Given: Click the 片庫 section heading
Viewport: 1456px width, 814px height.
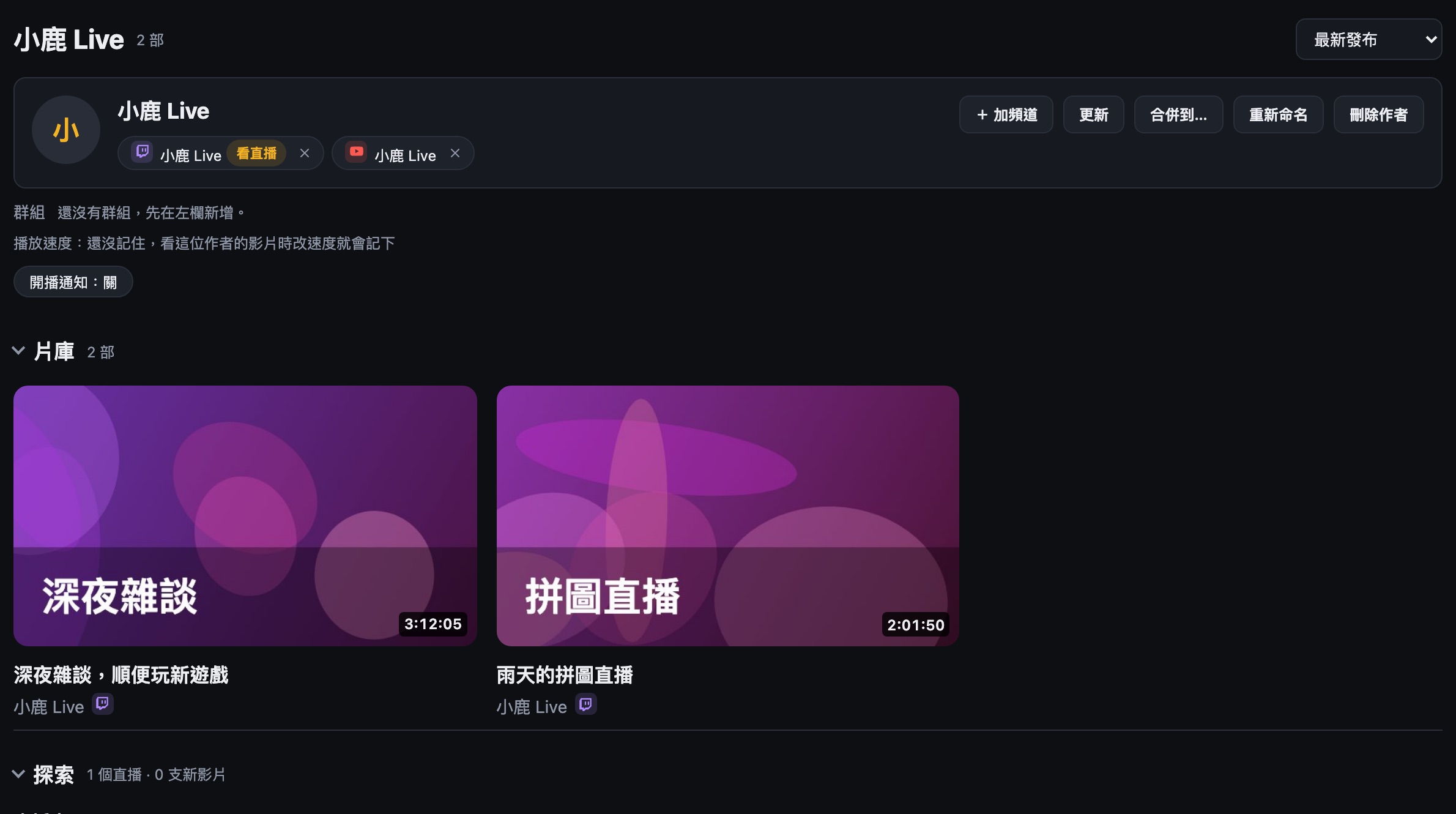Looking at the screenshot, I should (x=54, y=351).
